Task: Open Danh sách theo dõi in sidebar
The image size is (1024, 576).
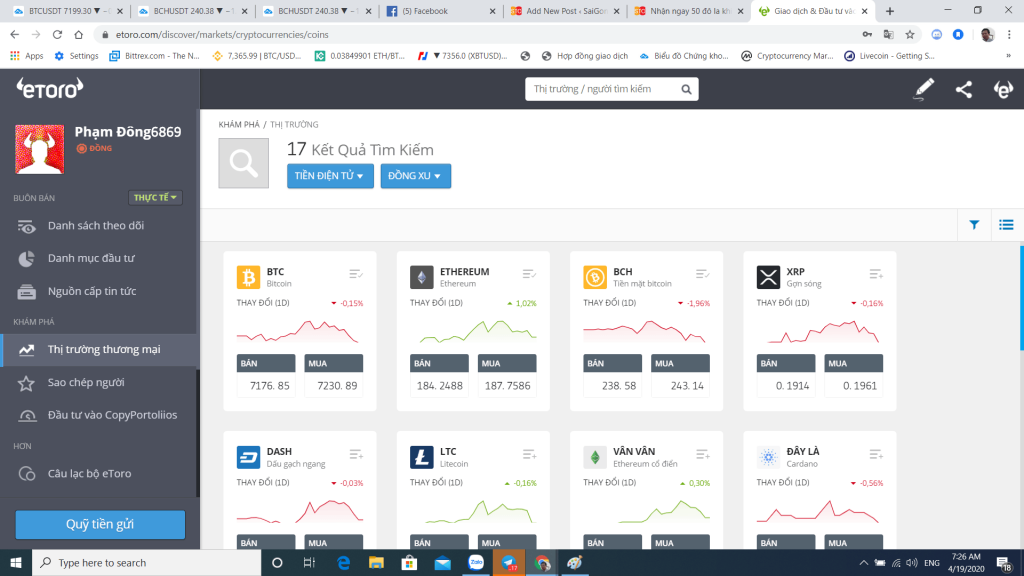Action: 96,226
